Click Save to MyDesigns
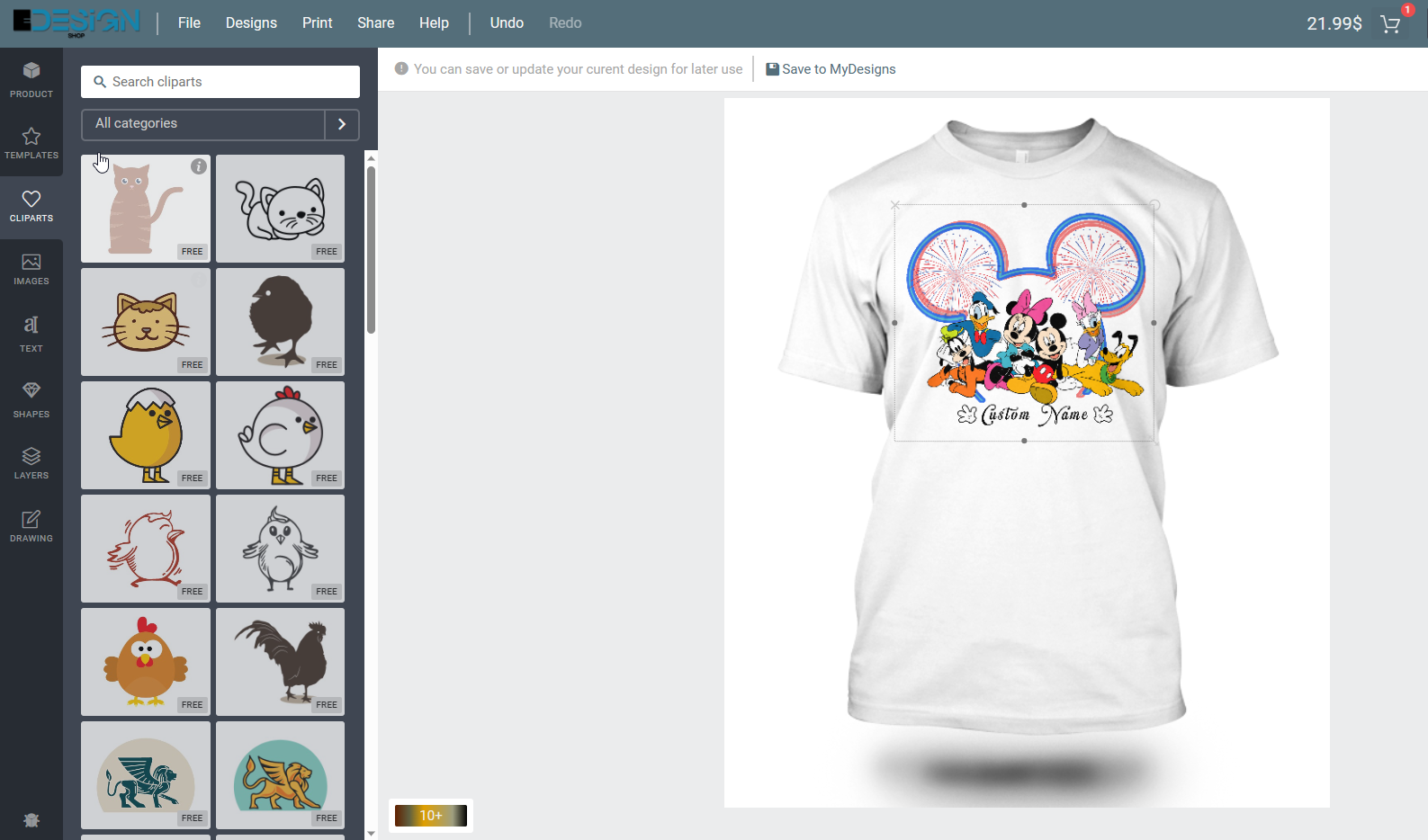Image resolution: width=1428 pixels, height=840 pixels. coord(831,69)
